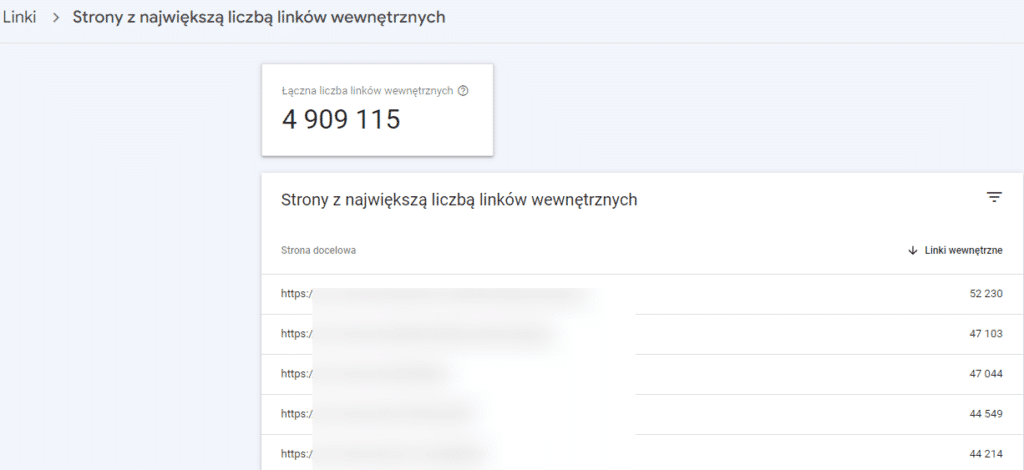
Task: Click the Strona docelowa column header
Action: (318, 251)
